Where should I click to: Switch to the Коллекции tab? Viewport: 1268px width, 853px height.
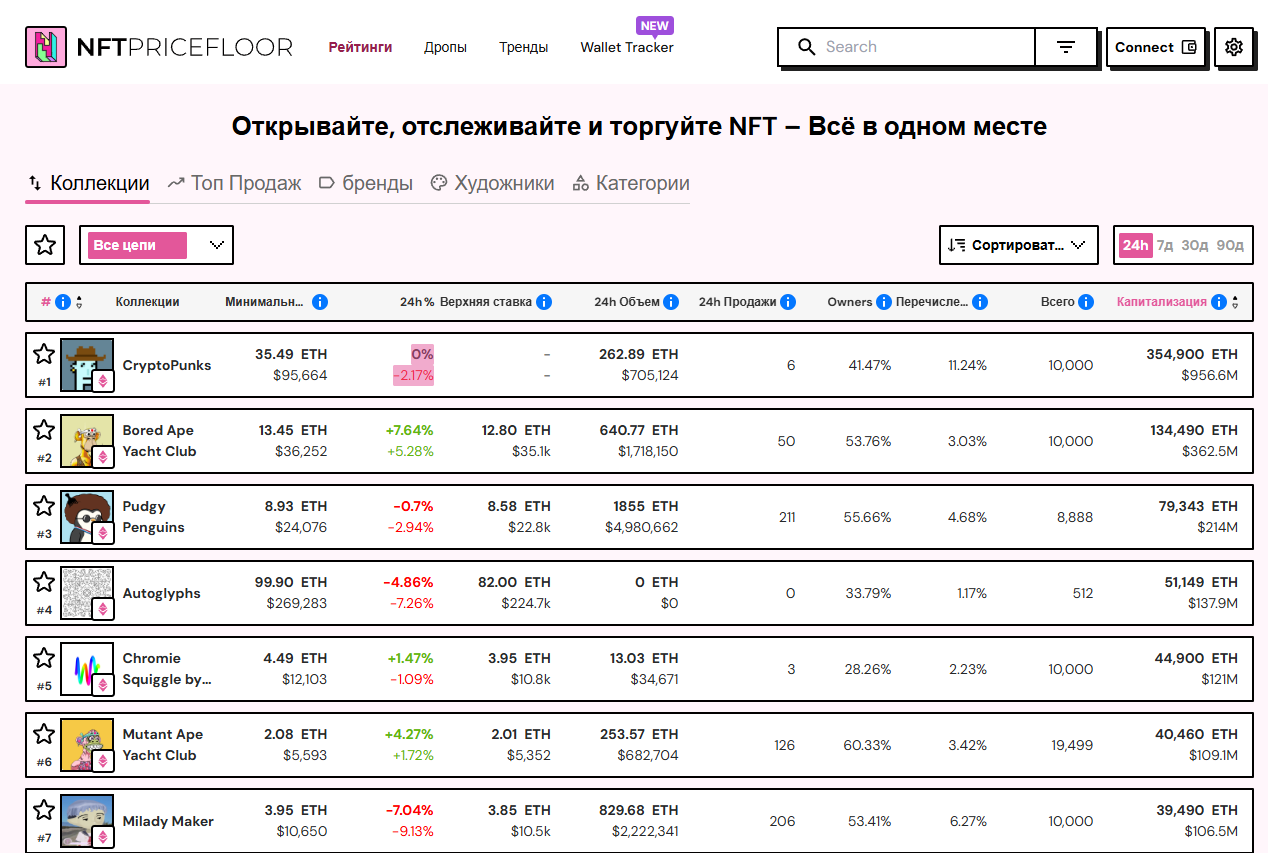(x=88, y=184)
